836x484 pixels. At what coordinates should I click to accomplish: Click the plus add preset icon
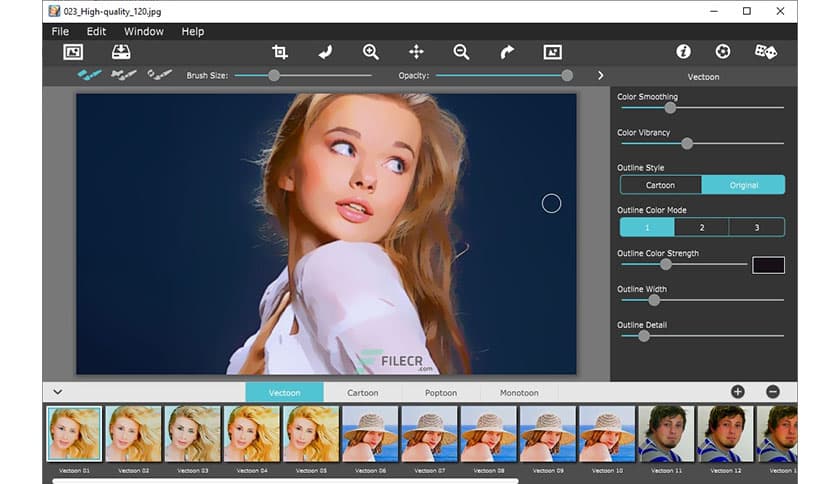click(x=738, y=392)
